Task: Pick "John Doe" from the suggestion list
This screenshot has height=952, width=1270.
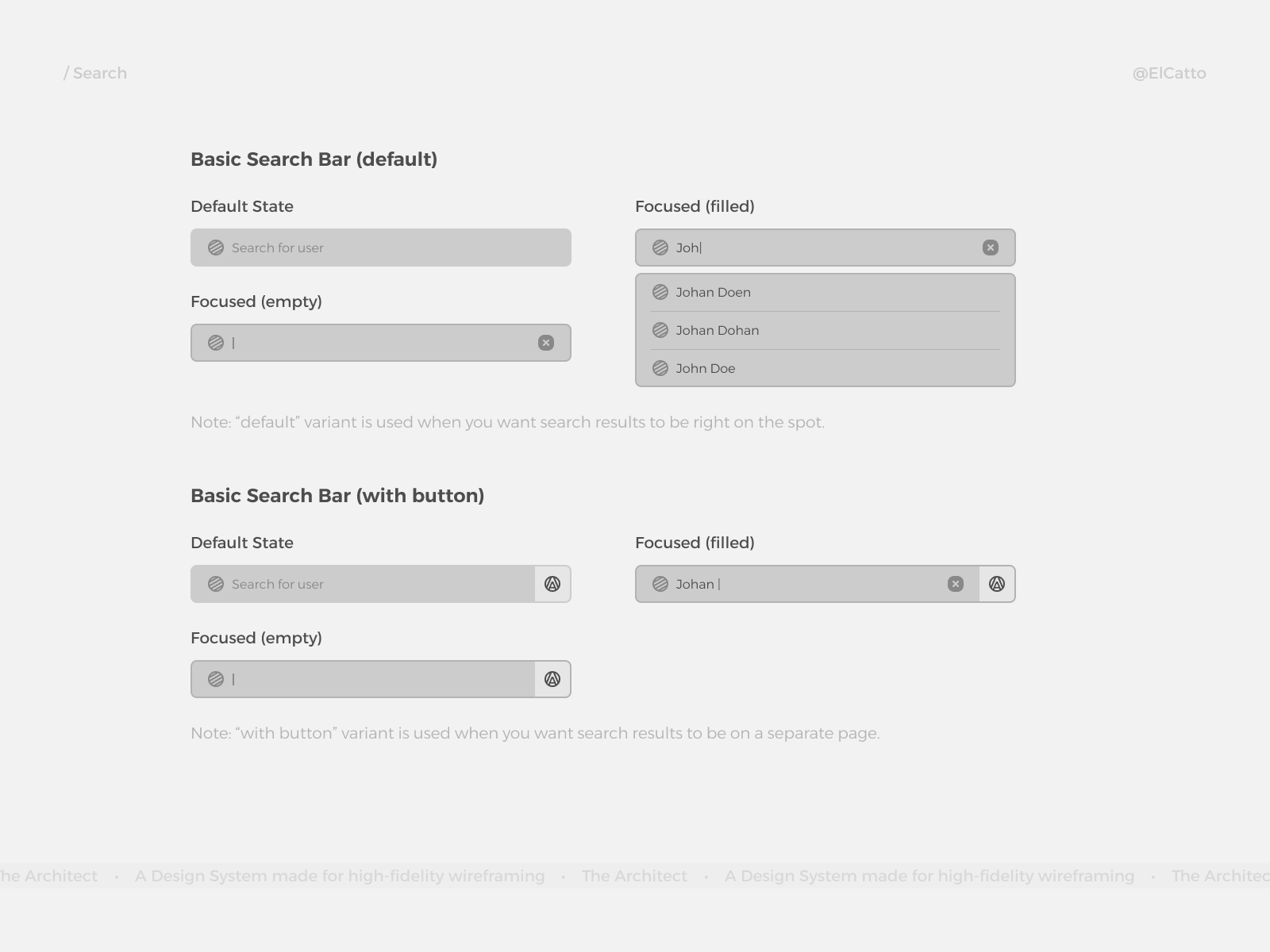Action: click(706, 368)
